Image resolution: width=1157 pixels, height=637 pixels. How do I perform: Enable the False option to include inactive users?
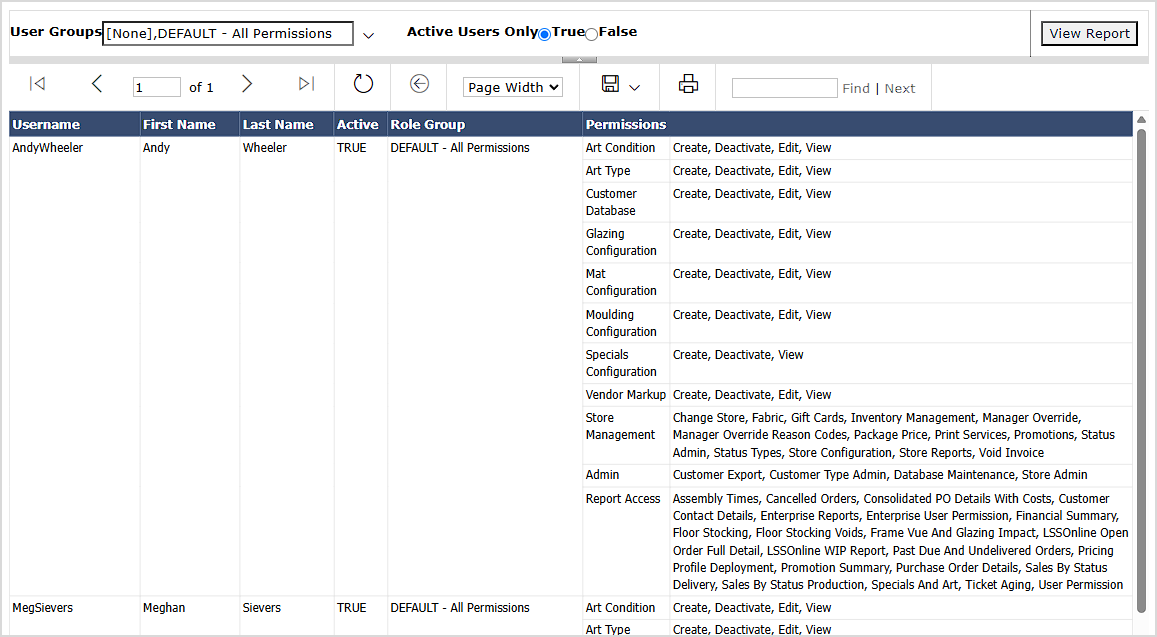pos(590,32)
